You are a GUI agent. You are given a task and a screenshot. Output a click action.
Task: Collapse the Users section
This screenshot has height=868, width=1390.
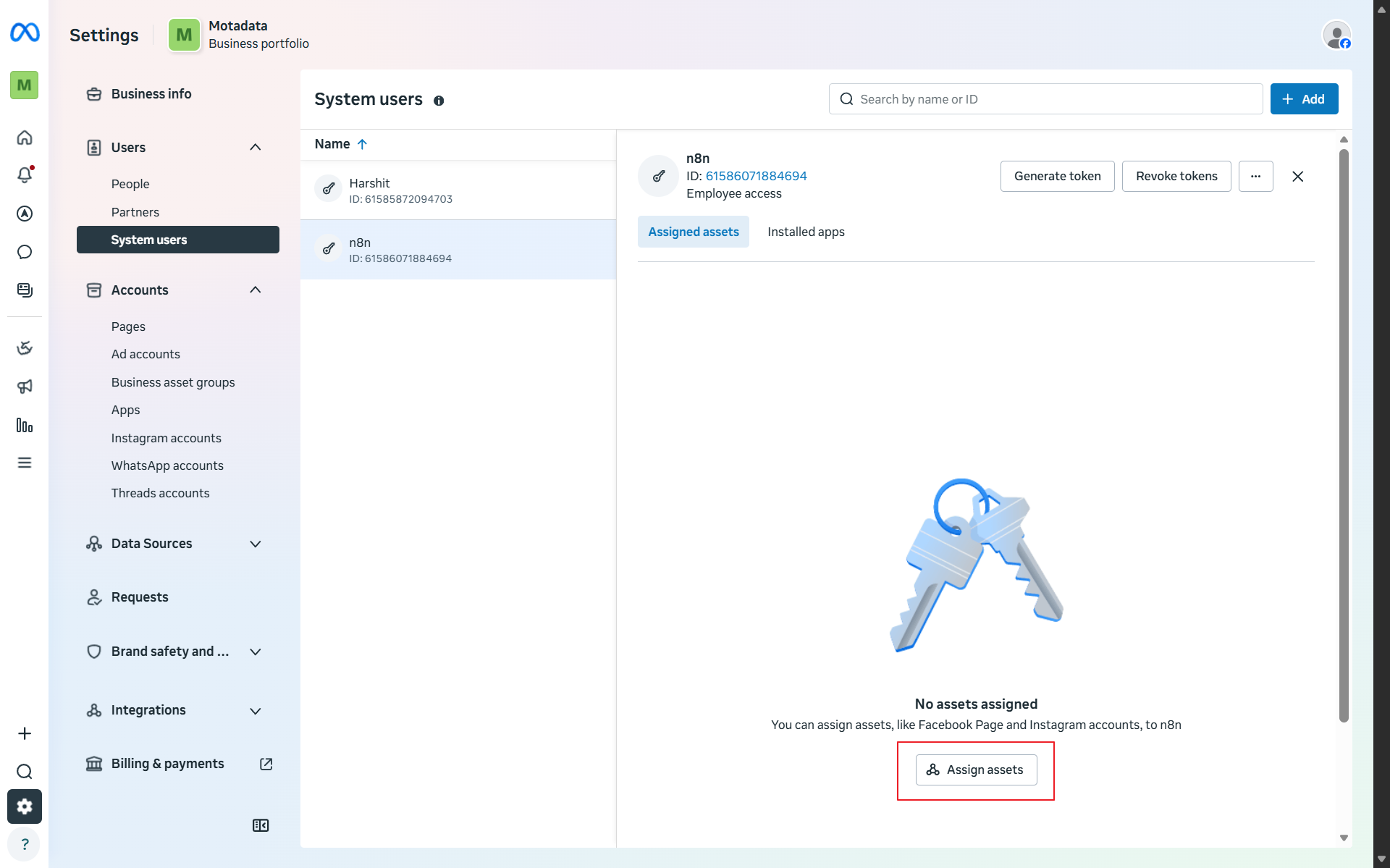[256, 148]
